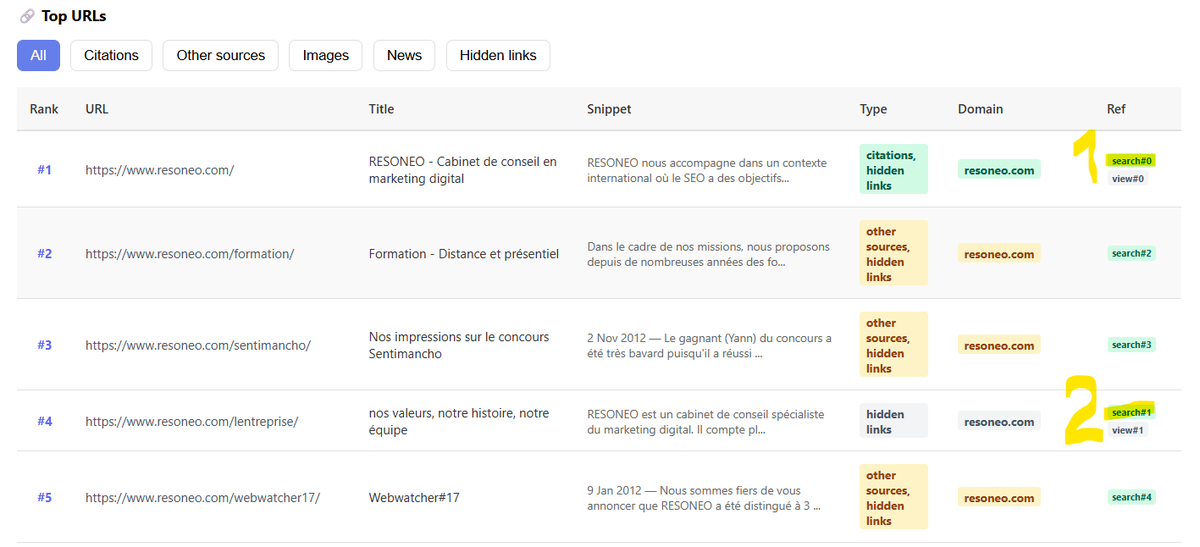Click the search#2 ref tag
The width and height of the screenshot is (1200, 547).
[1132, 254]
